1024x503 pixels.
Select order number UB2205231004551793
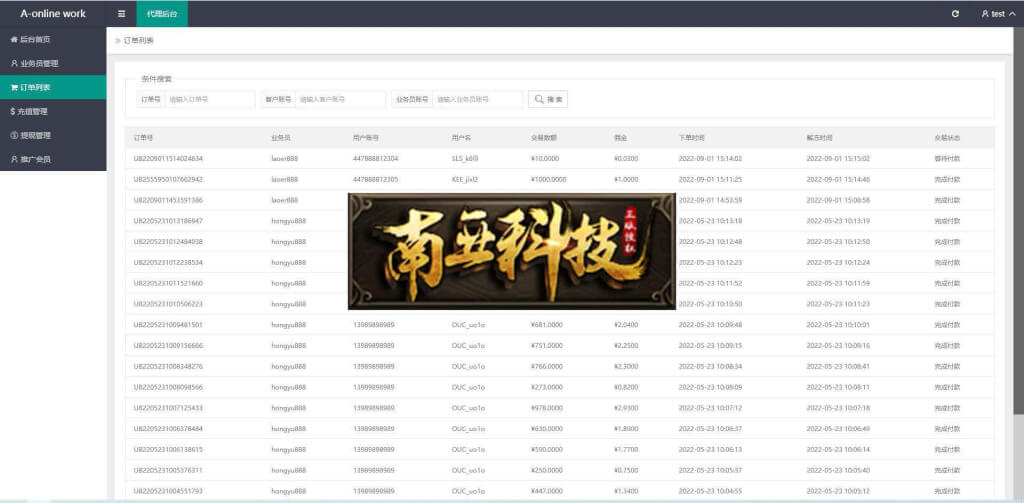tap(168, 491)
